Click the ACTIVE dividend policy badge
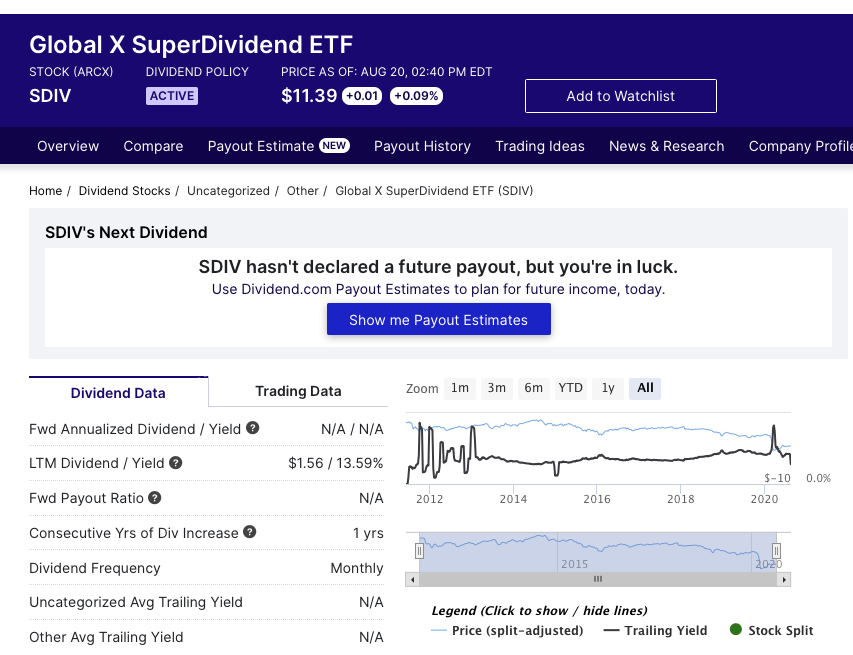 pos(172,96)
